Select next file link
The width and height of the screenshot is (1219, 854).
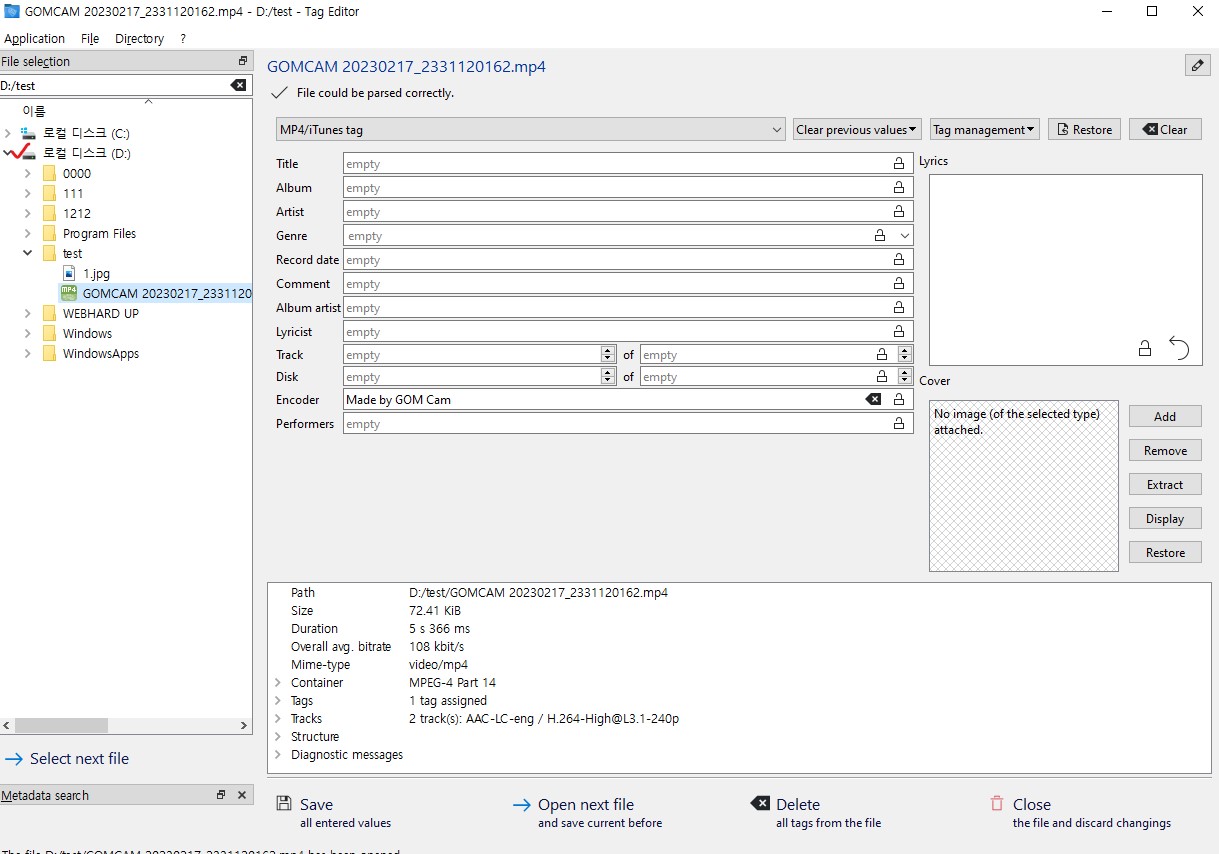tap(68, 758)
